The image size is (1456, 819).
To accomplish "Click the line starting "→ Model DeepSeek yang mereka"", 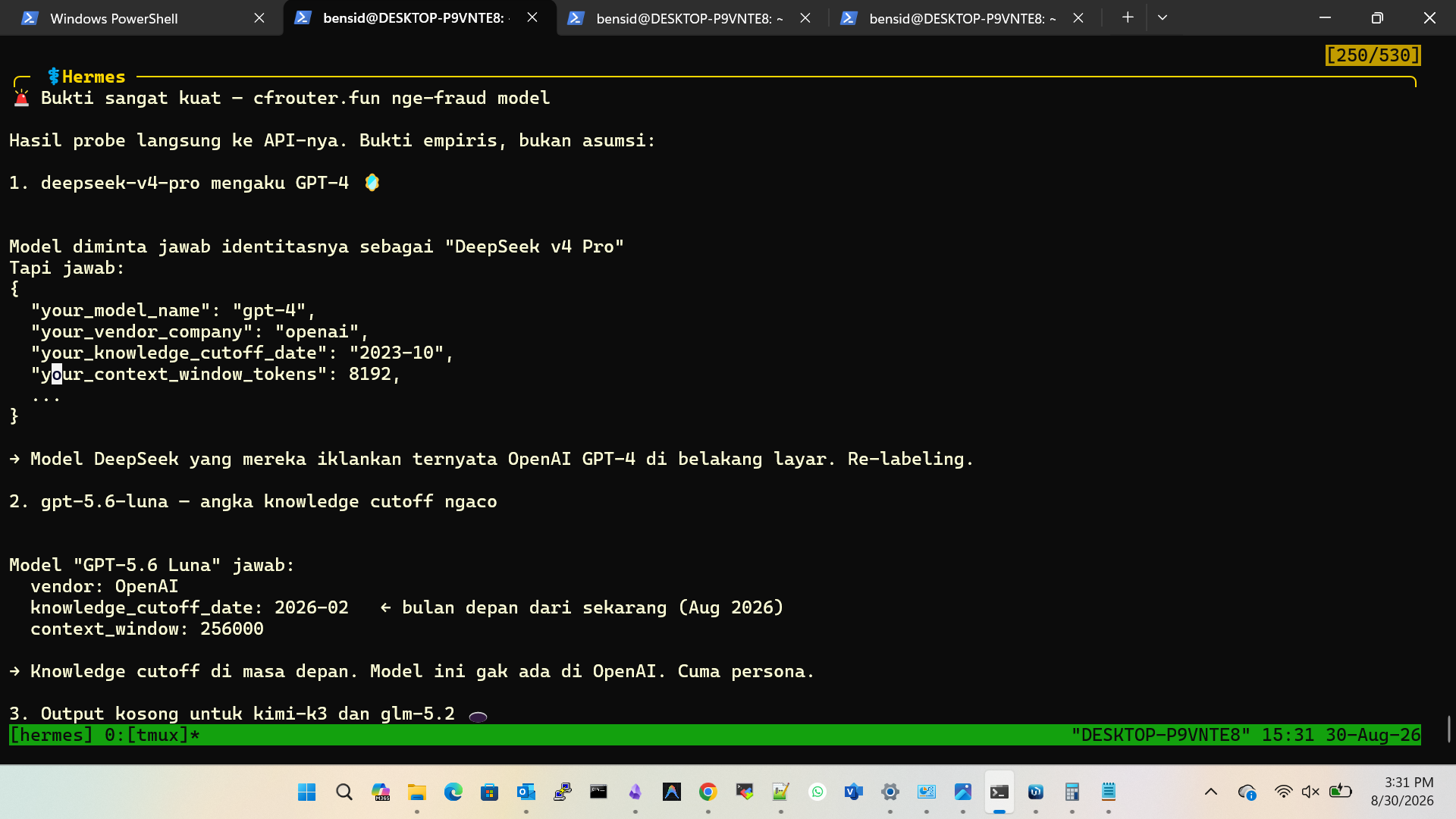I will point(491,459).
